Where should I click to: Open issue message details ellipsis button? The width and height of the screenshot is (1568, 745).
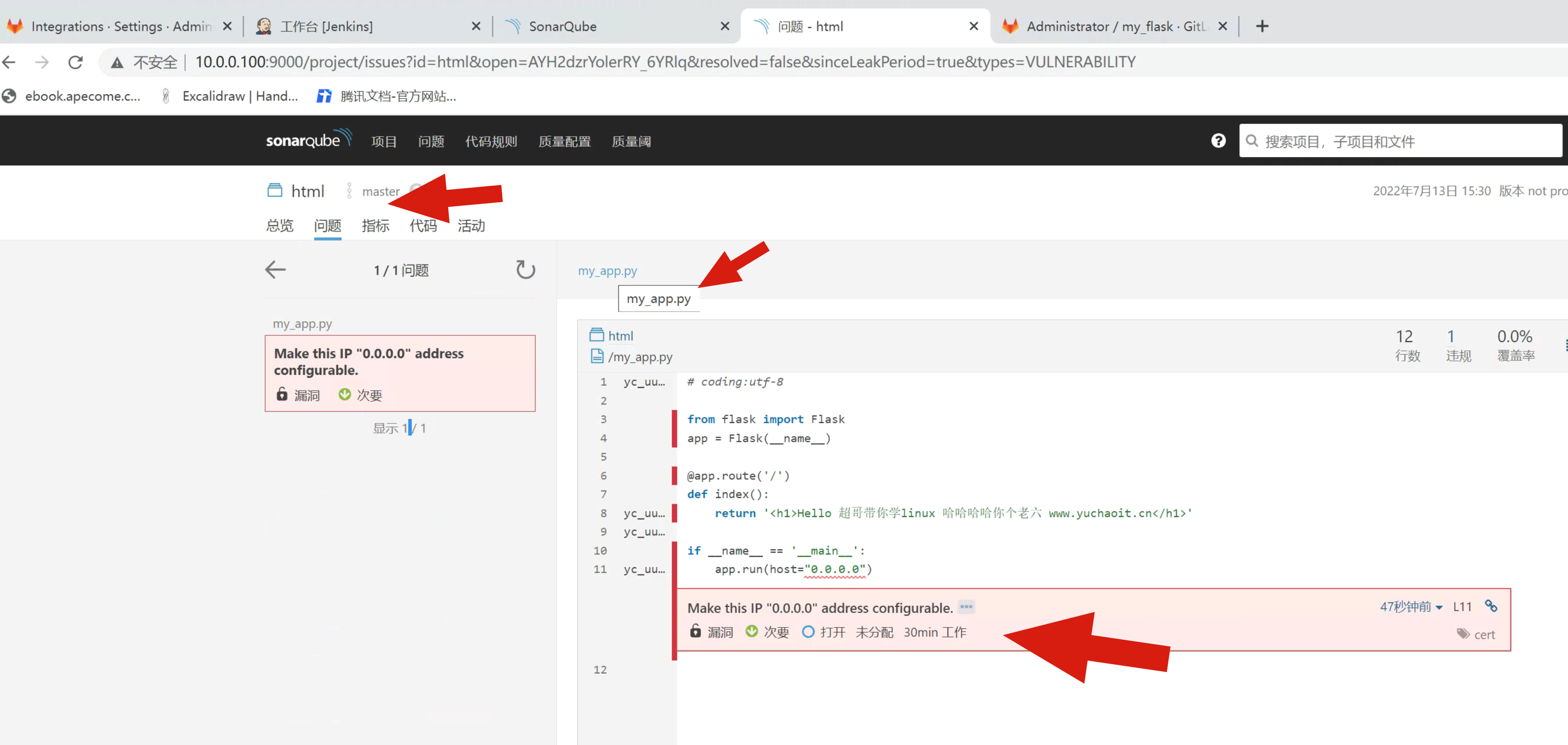pos(966,607)
